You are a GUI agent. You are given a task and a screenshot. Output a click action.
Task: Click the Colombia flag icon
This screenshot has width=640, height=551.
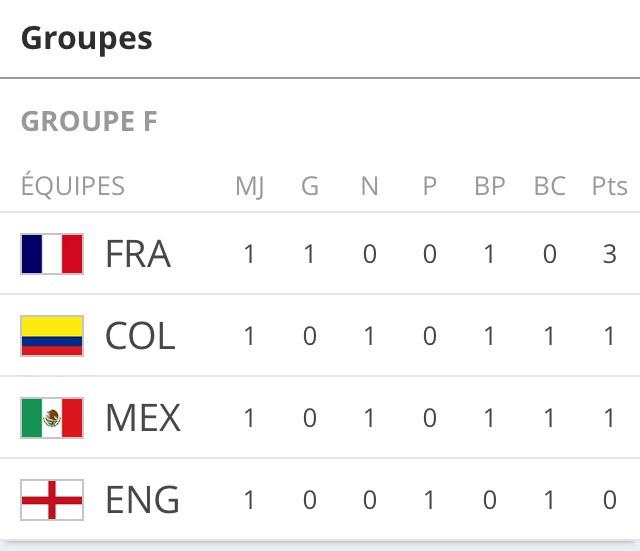tap(52, 336)
